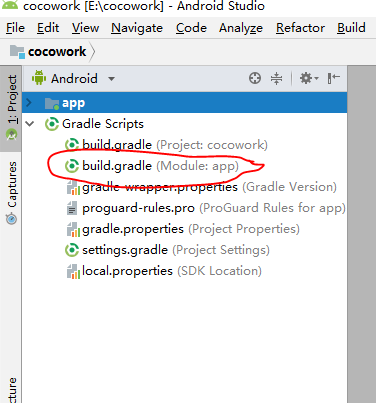
Task: Click the settings.gradle gradle icon
Action: pos(72,250)
